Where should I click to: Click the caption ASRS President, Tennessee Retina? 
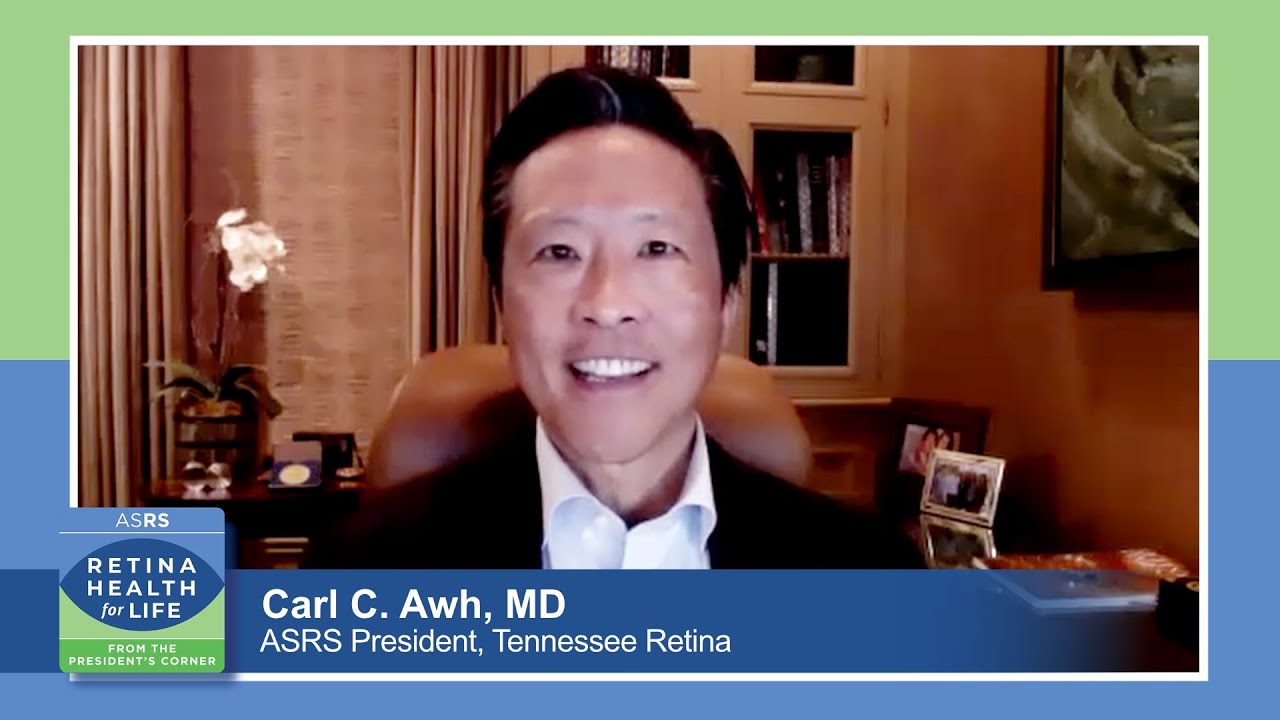pyautogui.click(x=495, y=642)
